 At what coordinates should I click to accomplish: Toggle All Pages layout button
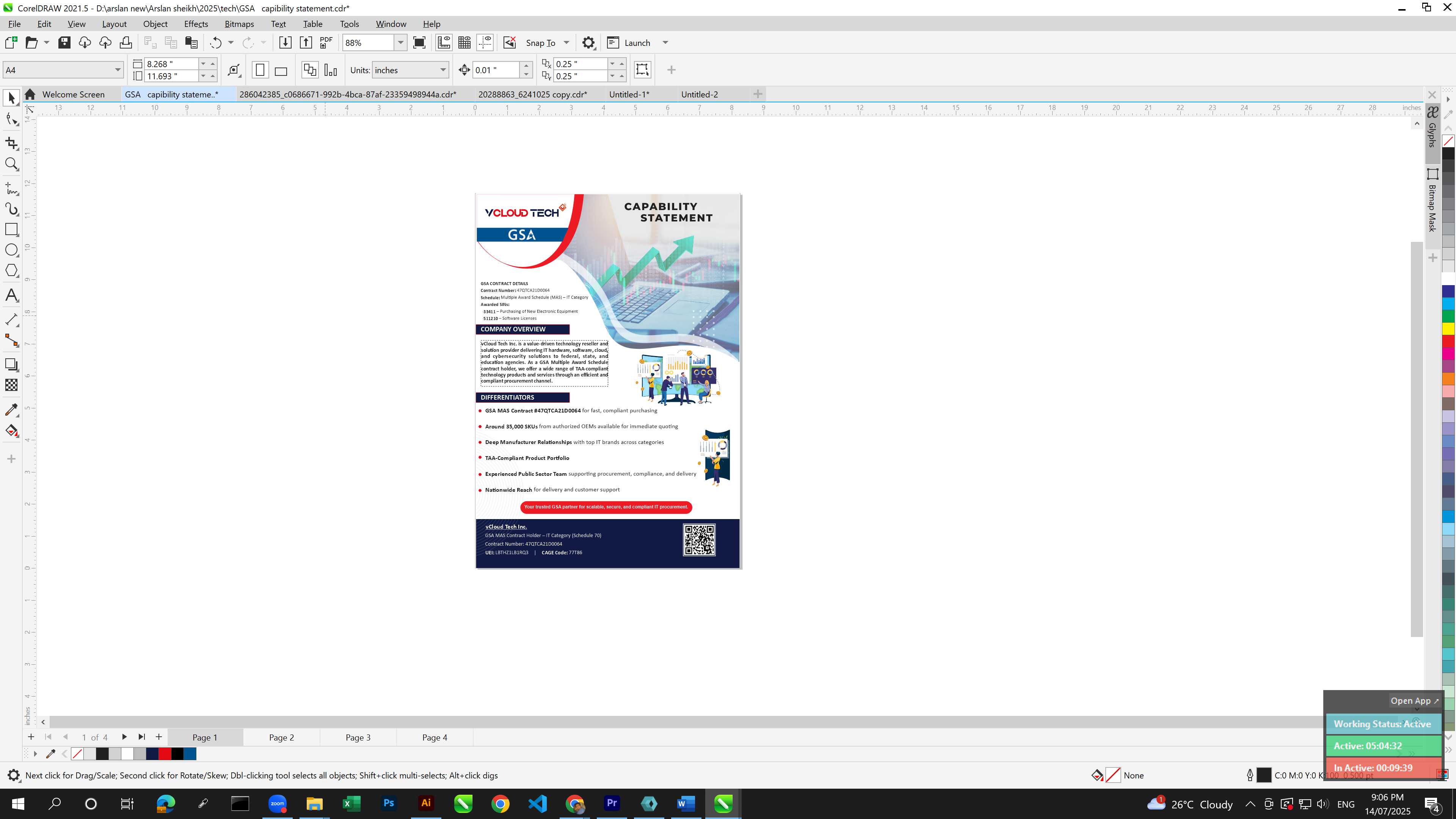point(310,70)
